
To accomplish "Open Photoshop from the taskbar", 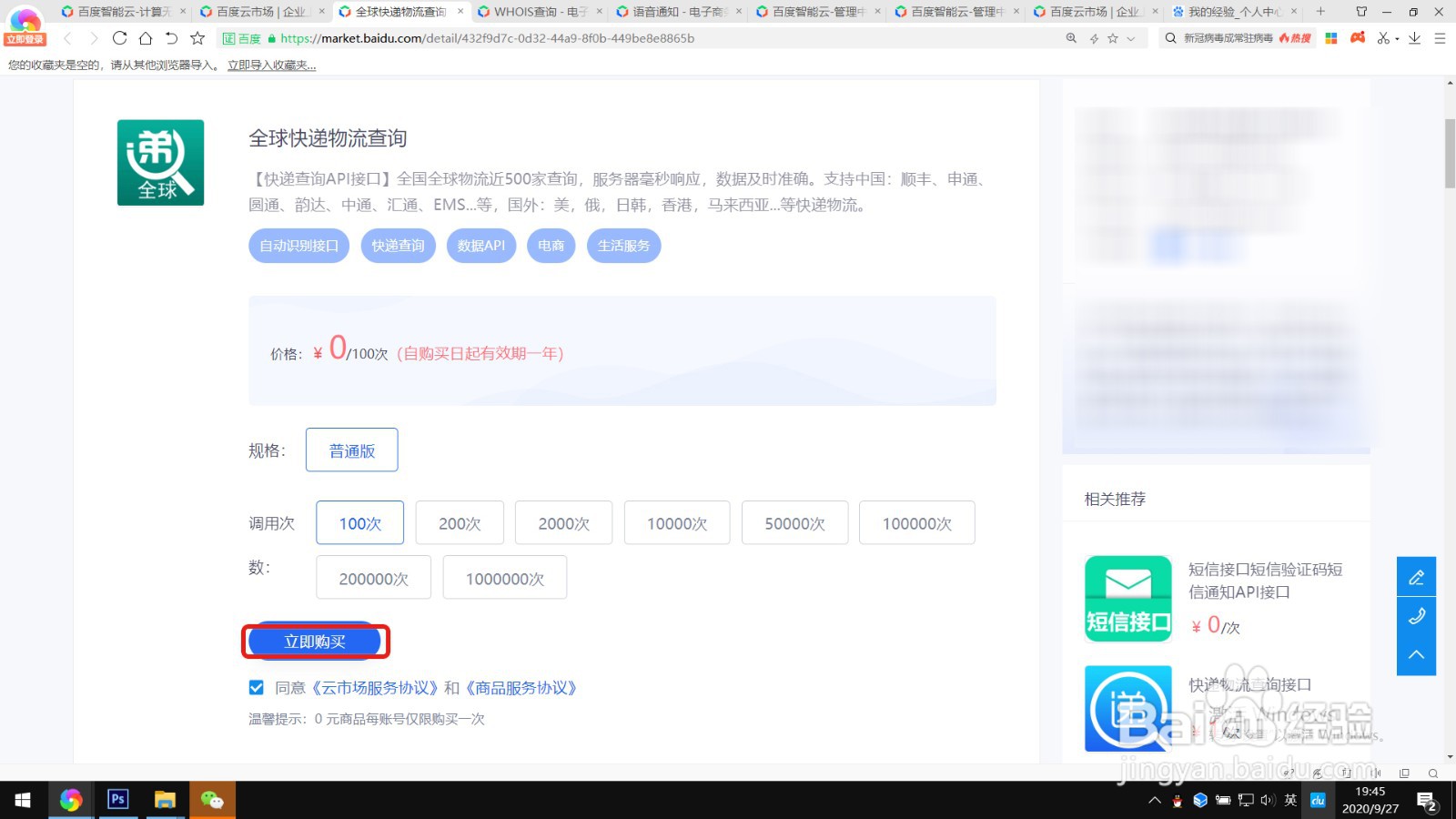I will 117,800.
